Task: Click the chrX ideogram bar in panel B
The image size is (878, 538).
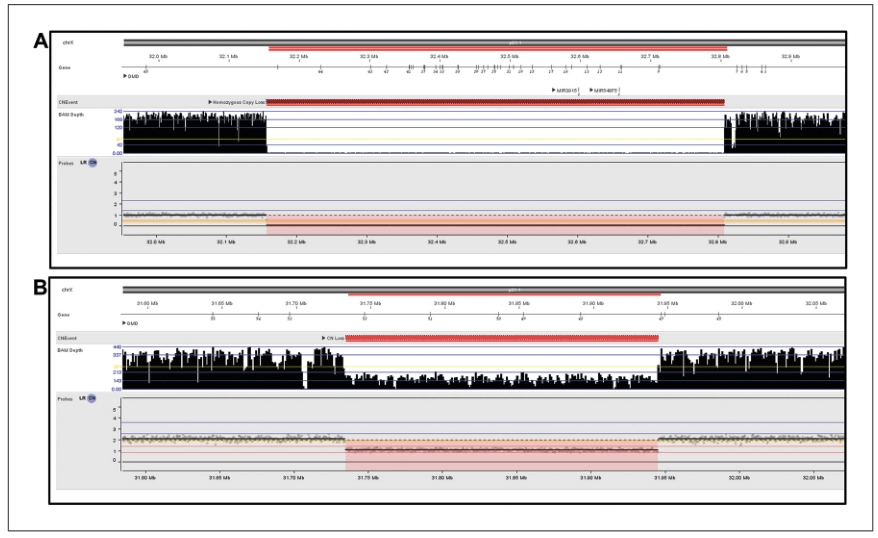Action: pyautogui.click(x=484, y=289)
